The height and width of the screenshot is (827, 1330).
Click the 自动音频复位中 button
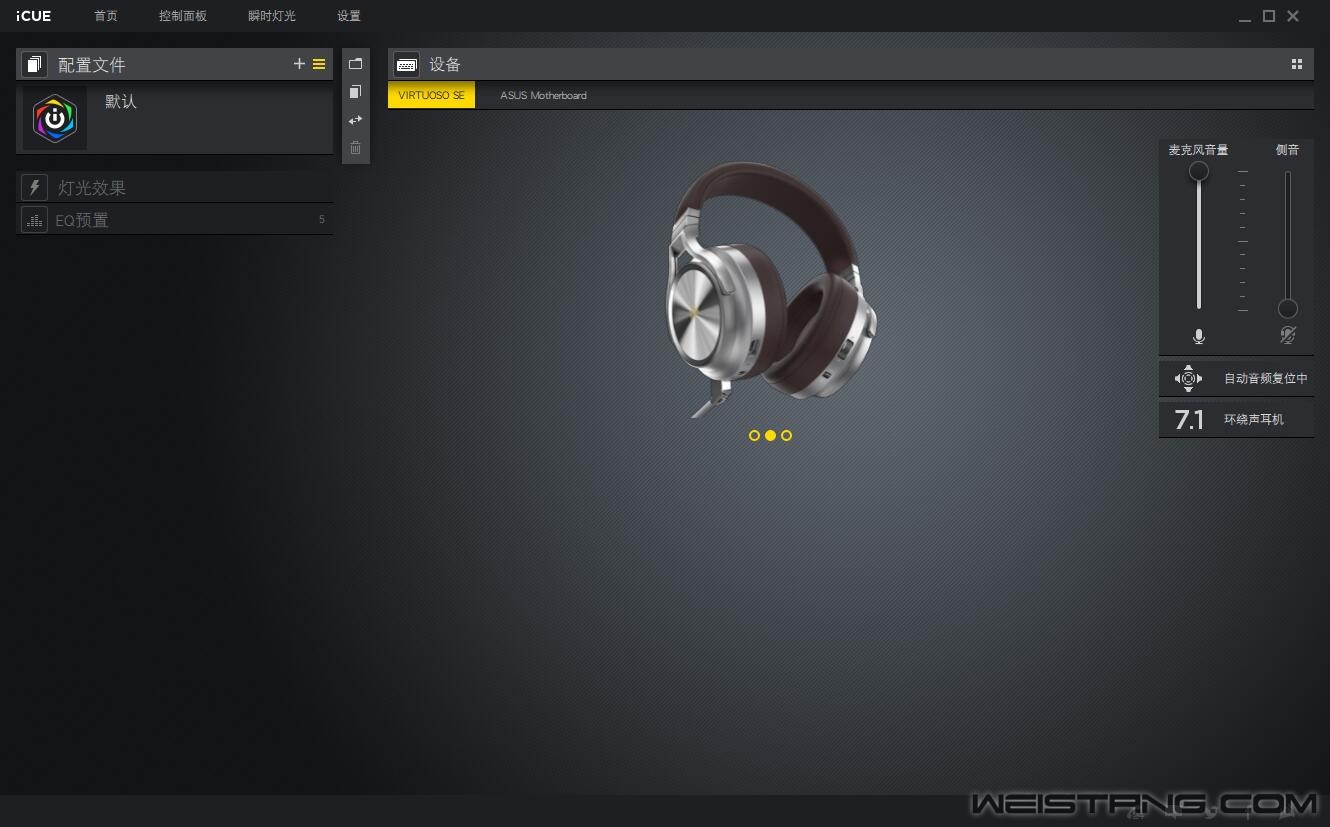(x=1236, y=379)
